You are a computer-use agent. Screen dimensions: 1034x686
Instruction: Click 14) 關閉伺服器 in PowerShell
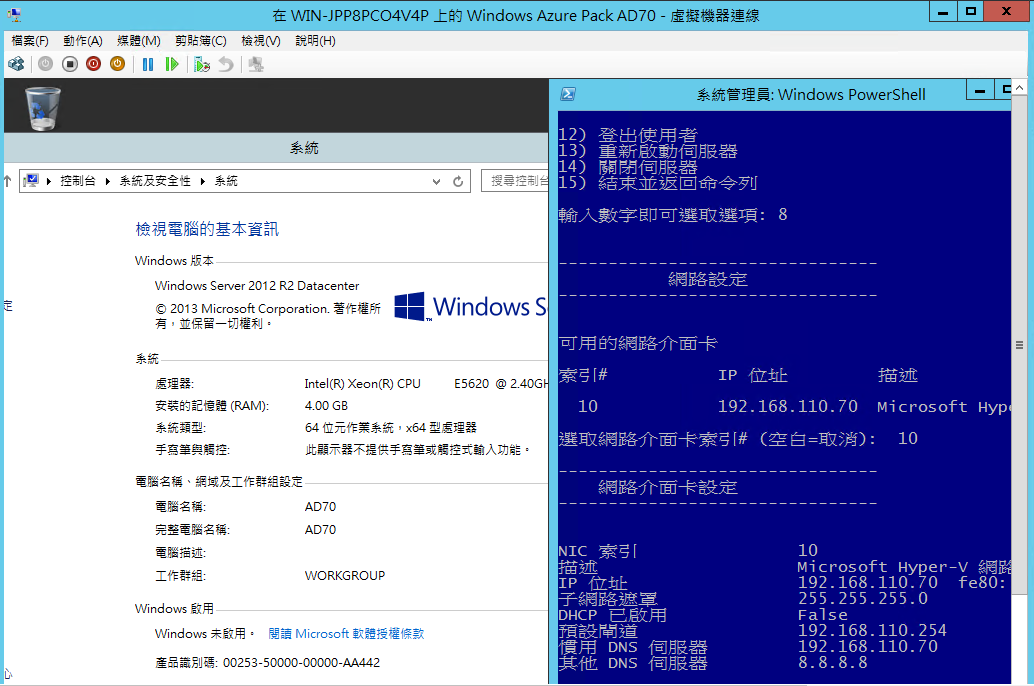[628, 167]
